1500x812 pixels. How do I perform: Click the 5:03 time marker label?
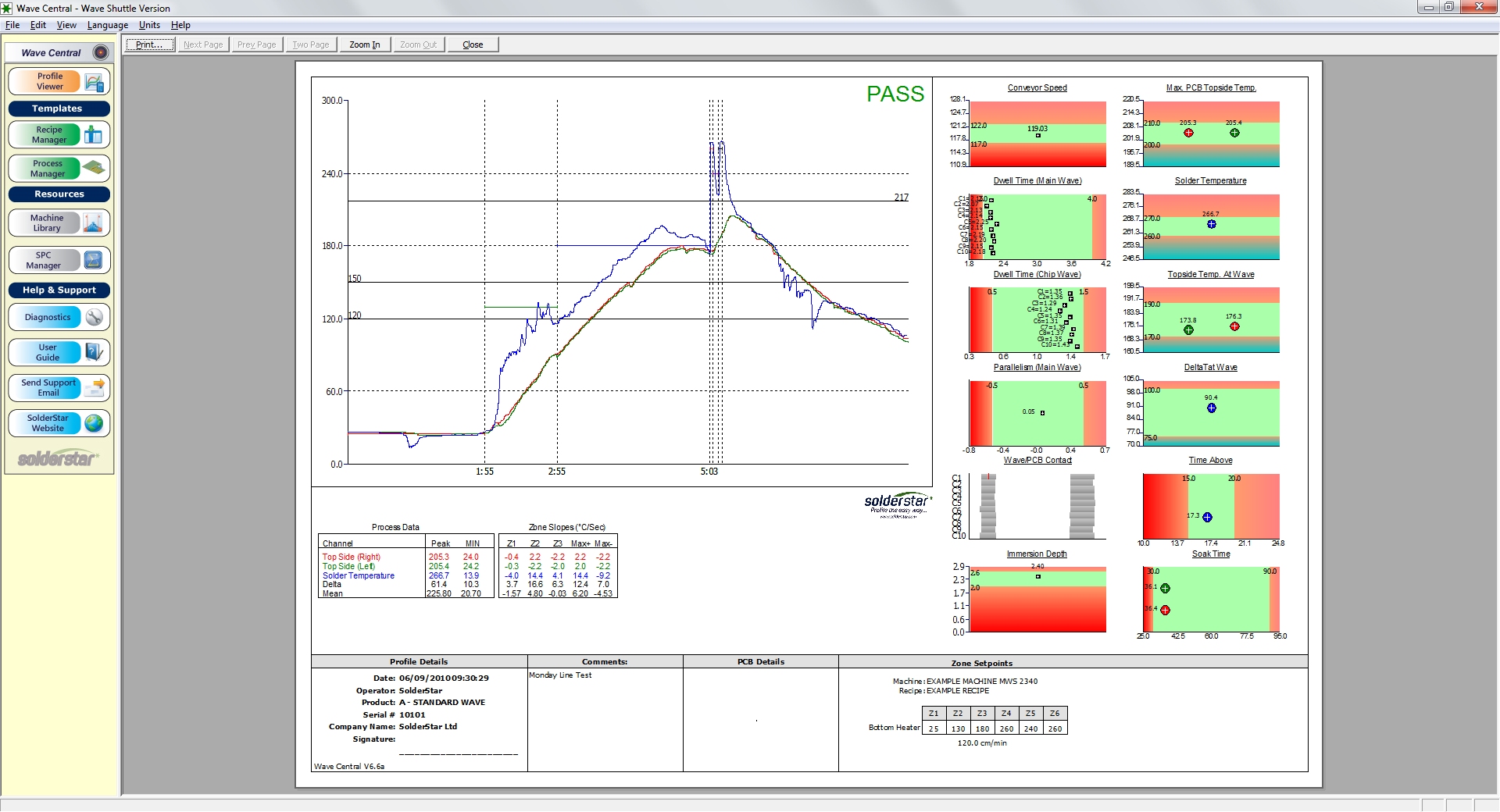click(709, 472)
